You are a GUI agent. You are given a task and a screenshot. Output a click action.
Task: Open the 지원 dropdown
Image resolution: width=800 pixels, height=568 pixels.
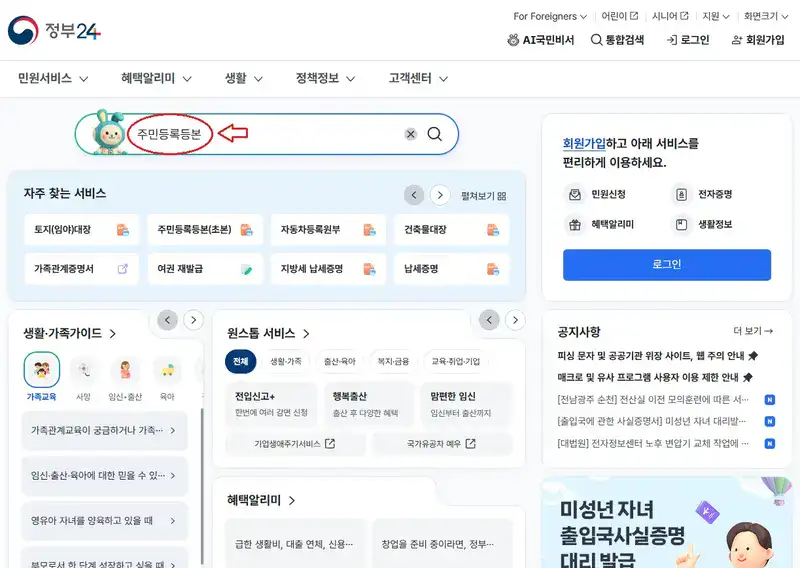pos(716,16)
